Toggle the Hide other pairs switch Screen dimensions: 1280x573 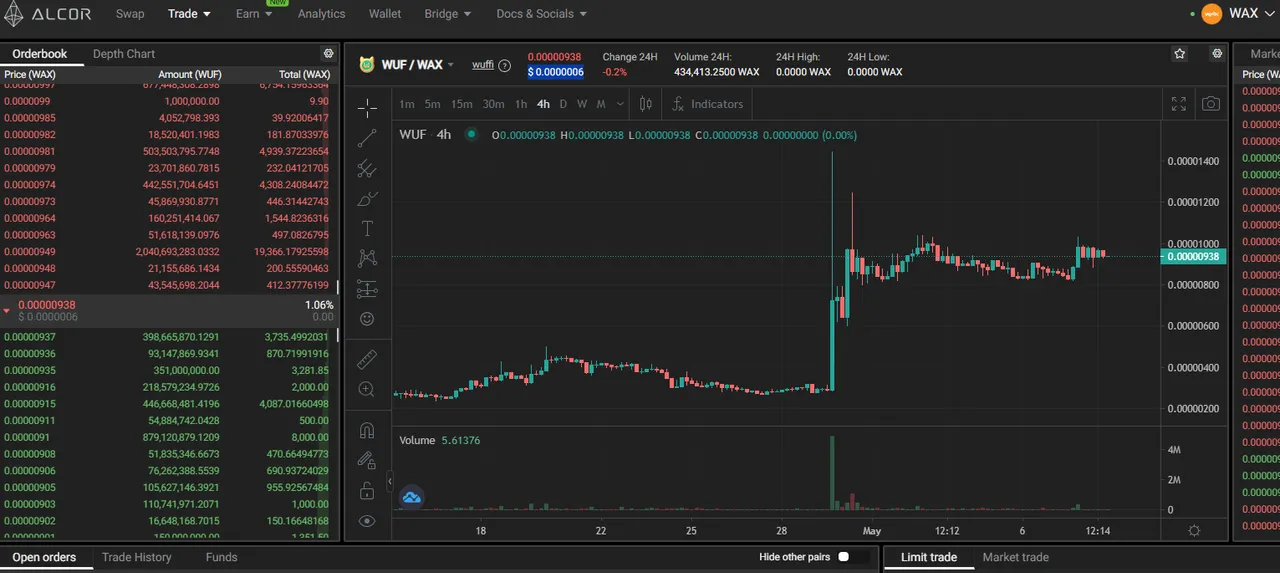coord(847,557)
